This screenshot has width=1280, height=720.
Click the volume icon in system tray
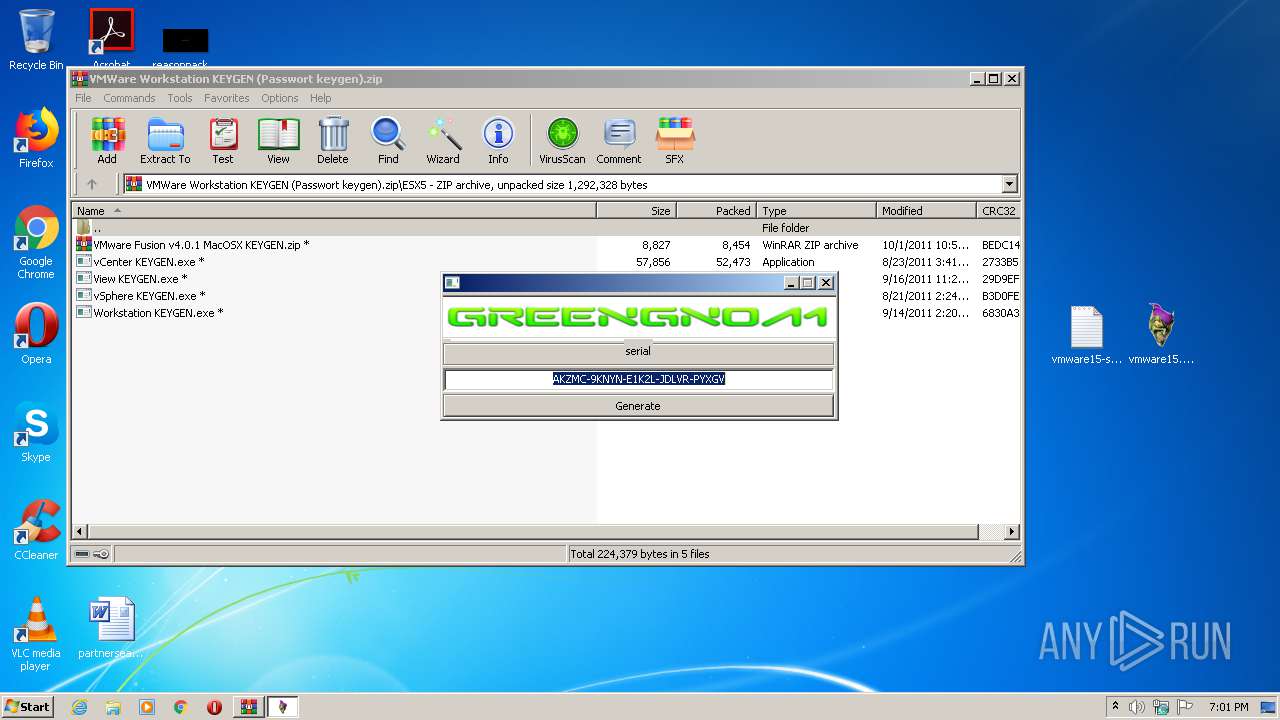point(1137,707)
